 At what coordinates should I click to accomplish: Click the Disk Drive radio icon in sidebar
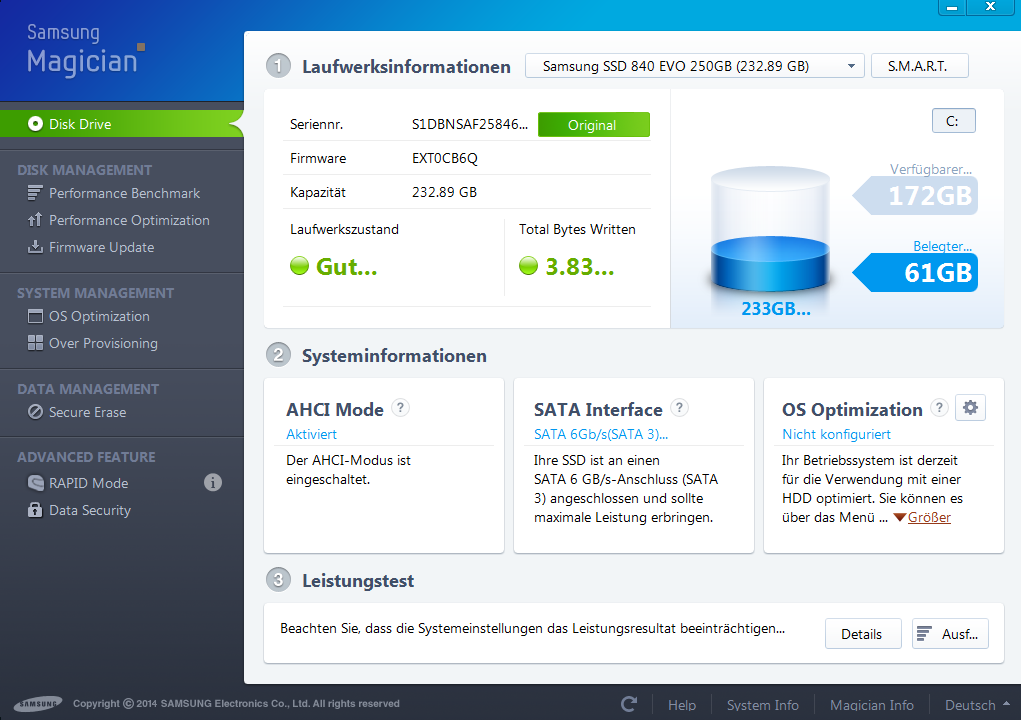[x=35, y=124]
